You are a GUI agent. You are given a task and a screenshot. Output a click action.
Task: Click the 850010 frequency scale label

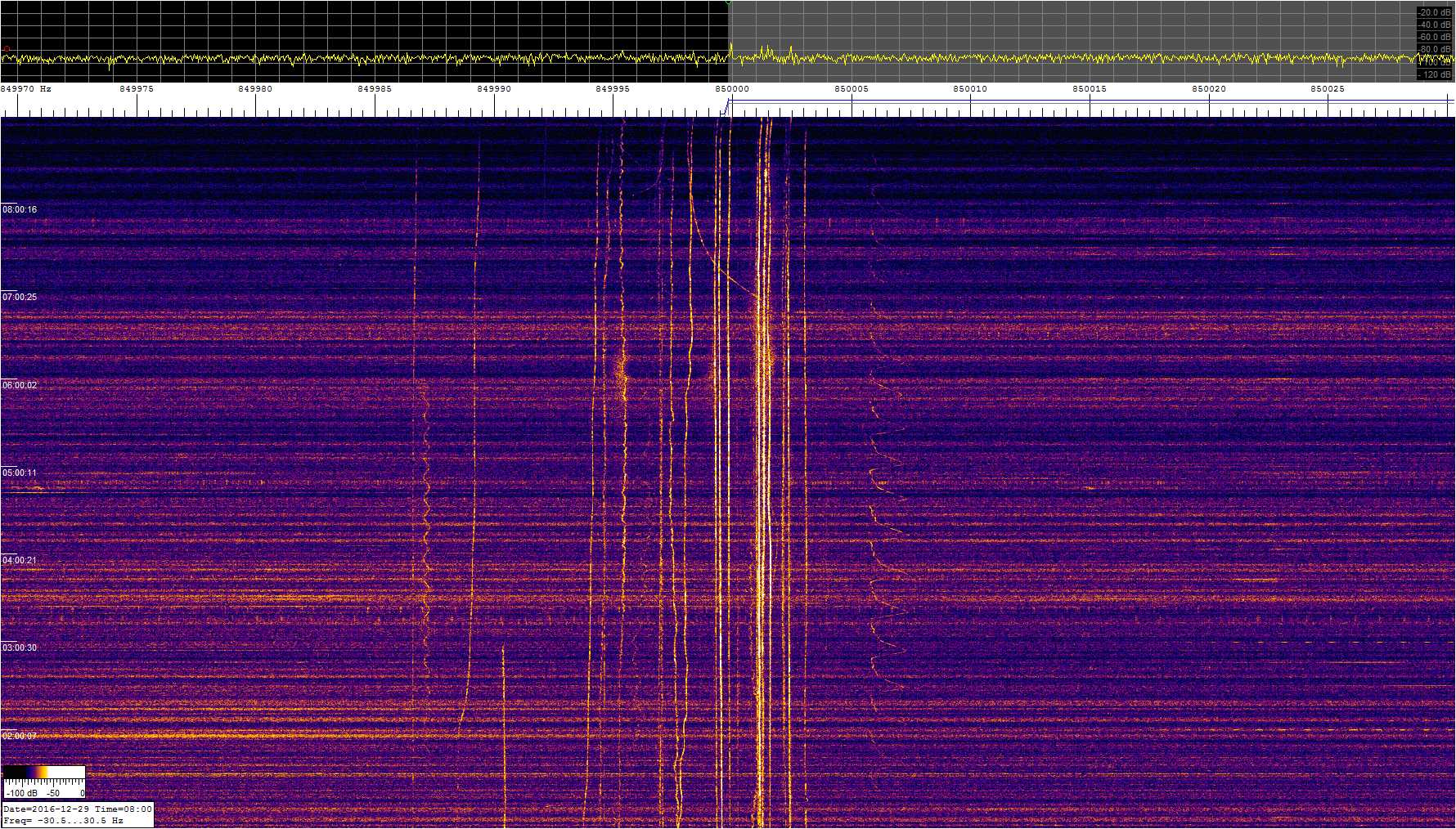tap(970, 88)
